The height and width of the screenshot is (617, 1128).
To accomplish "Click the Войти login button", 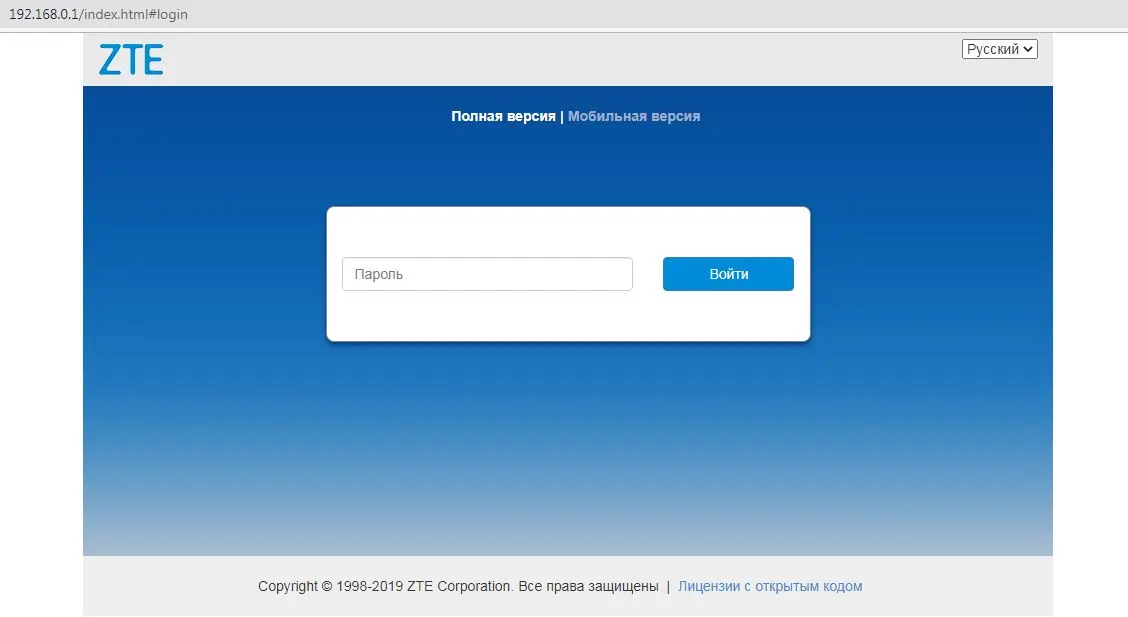I will point(728,274).
